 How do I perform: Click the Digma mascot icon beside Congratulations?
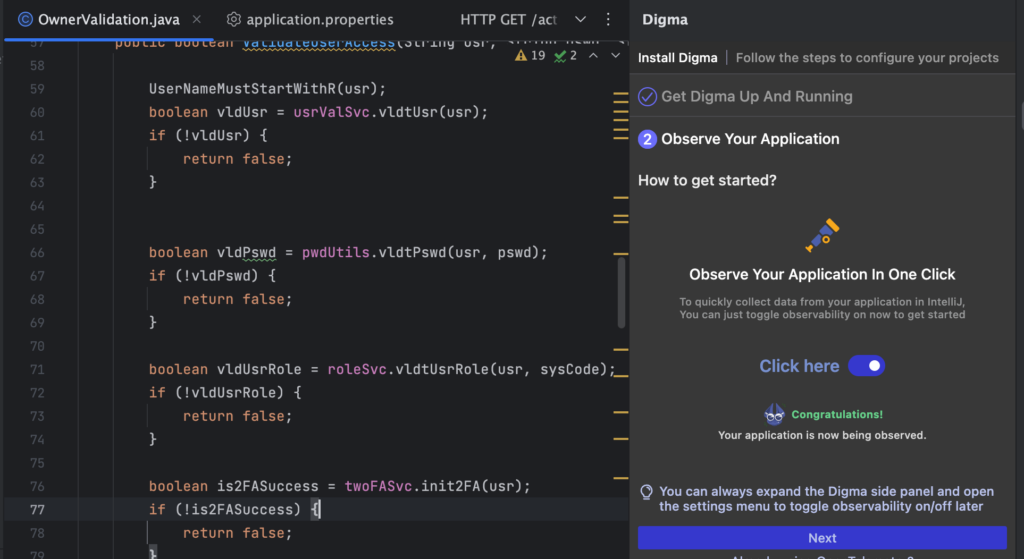point(775,414)
